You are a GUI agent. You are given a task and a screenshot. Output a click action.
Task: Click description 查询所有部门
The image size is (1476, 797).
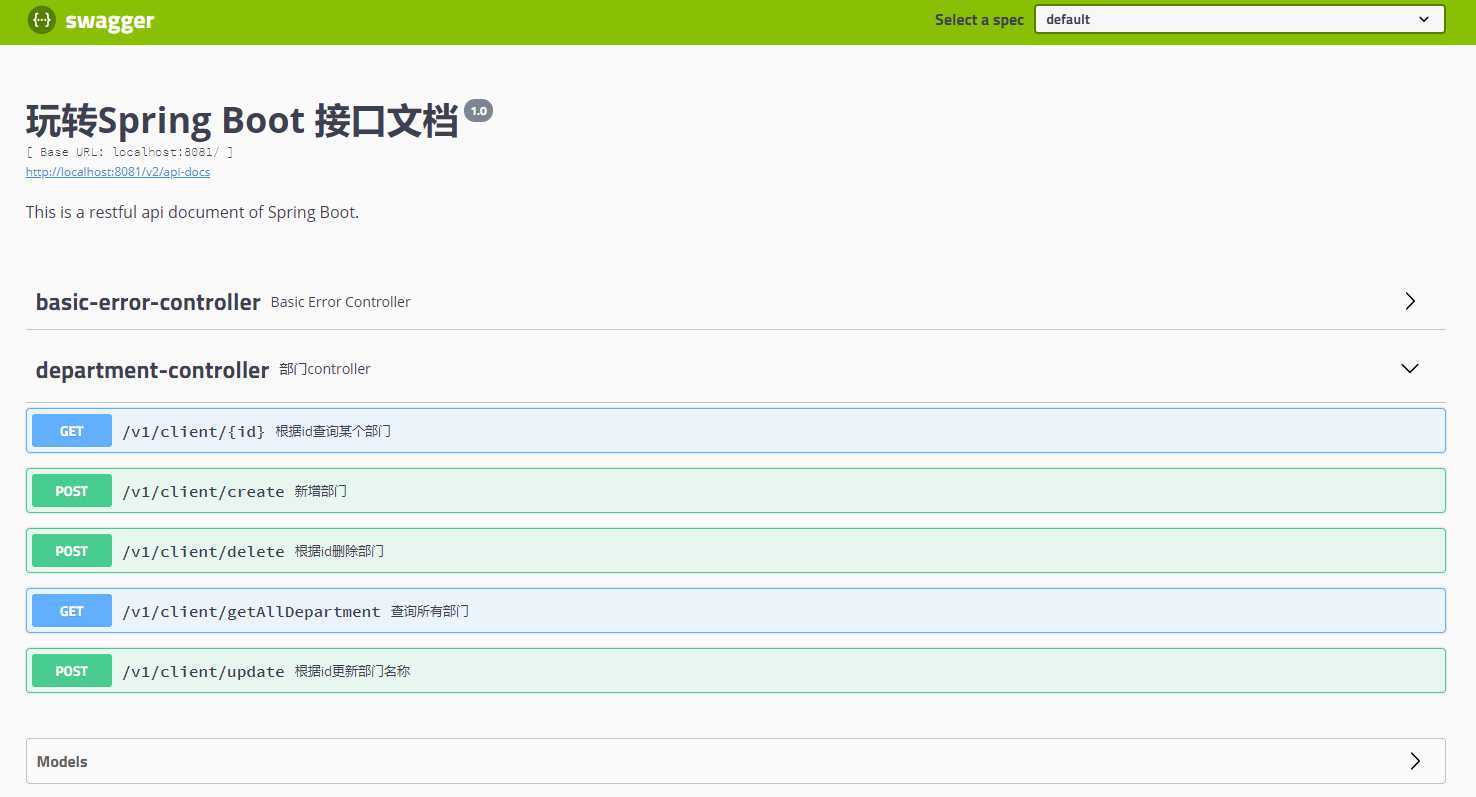(430, 611)
